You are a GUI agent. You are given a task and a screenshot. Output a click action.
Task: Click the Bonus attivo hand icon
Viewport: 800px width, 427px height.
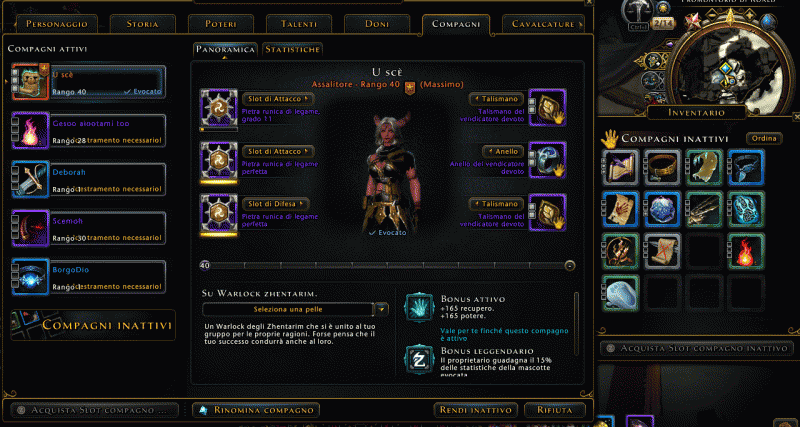coord(419,307)
